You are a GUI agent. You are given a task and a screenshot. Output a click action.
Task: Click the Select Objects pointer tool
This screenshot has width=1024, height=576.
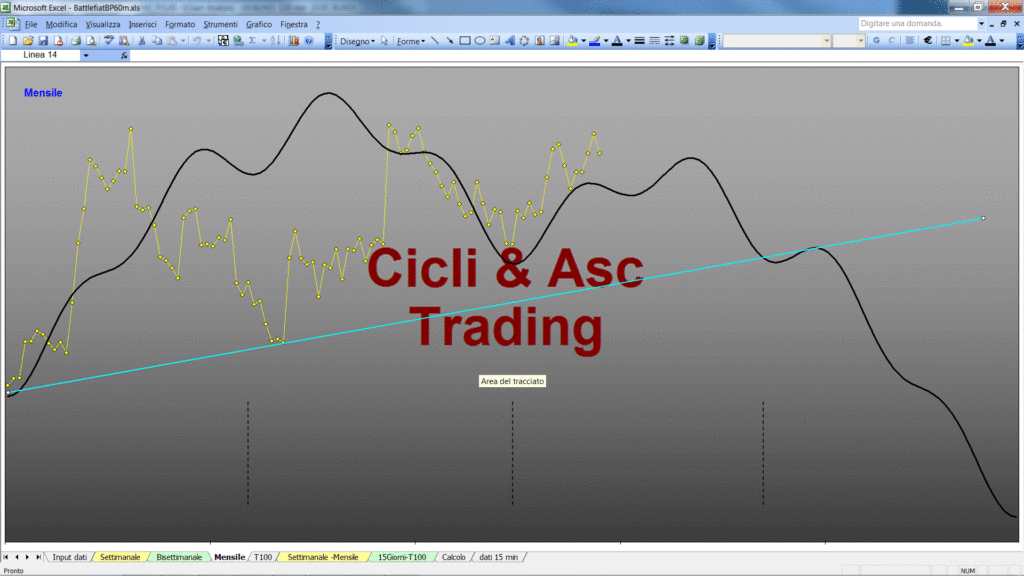pyautogui.click(x=385, y=40)
